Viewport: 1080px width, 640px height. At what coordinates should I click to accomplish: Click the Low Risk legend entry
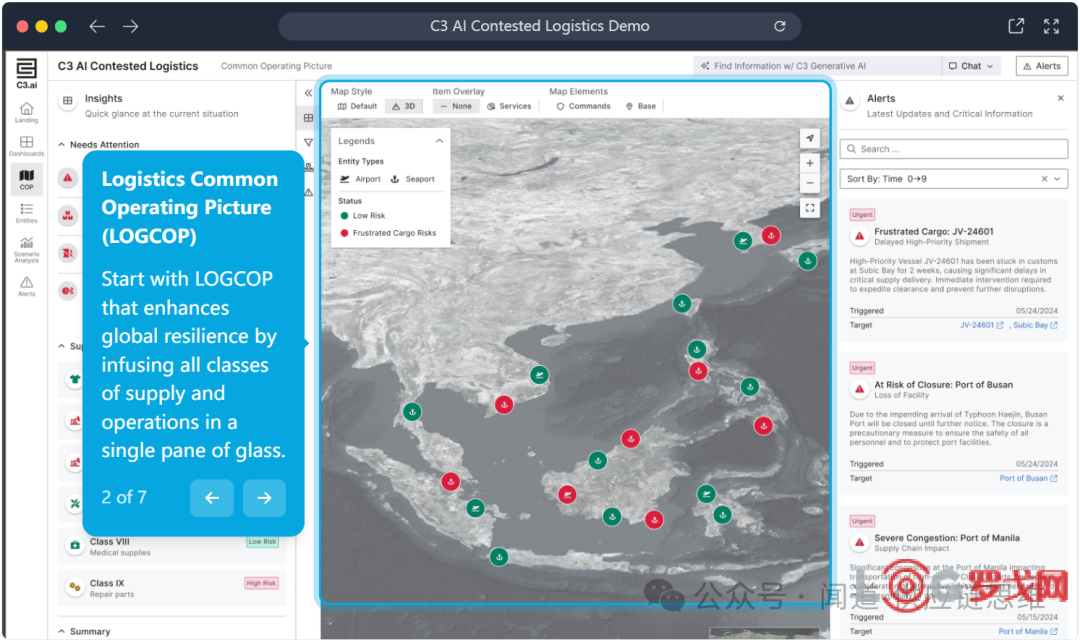(363, 216)
